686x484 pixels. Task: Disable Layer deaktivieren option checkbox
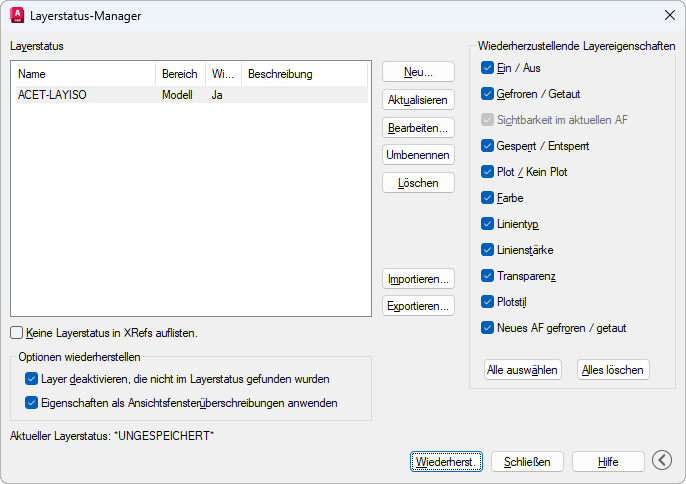[x=30, y=380]
